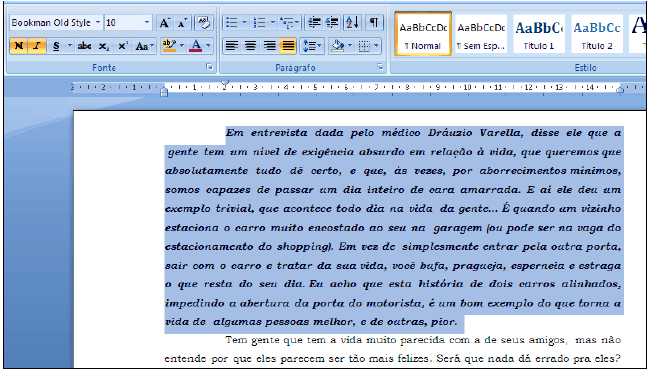Click the left indent marker on ruler
Image resolution: width=650 pixels, height=374 pixels.
(164, 92)
